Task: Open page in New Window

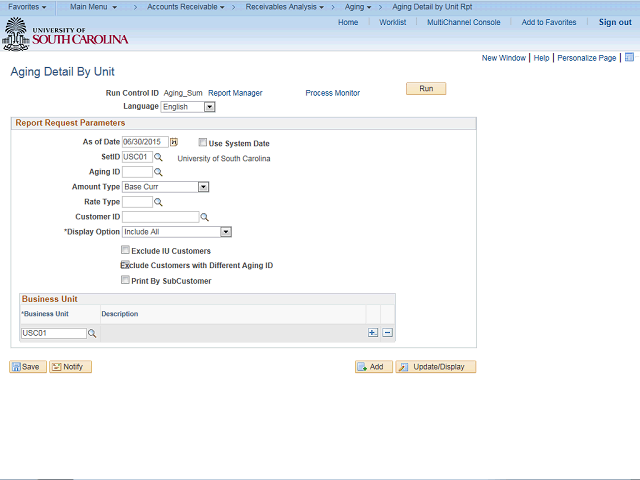Action: click(504, 58)
